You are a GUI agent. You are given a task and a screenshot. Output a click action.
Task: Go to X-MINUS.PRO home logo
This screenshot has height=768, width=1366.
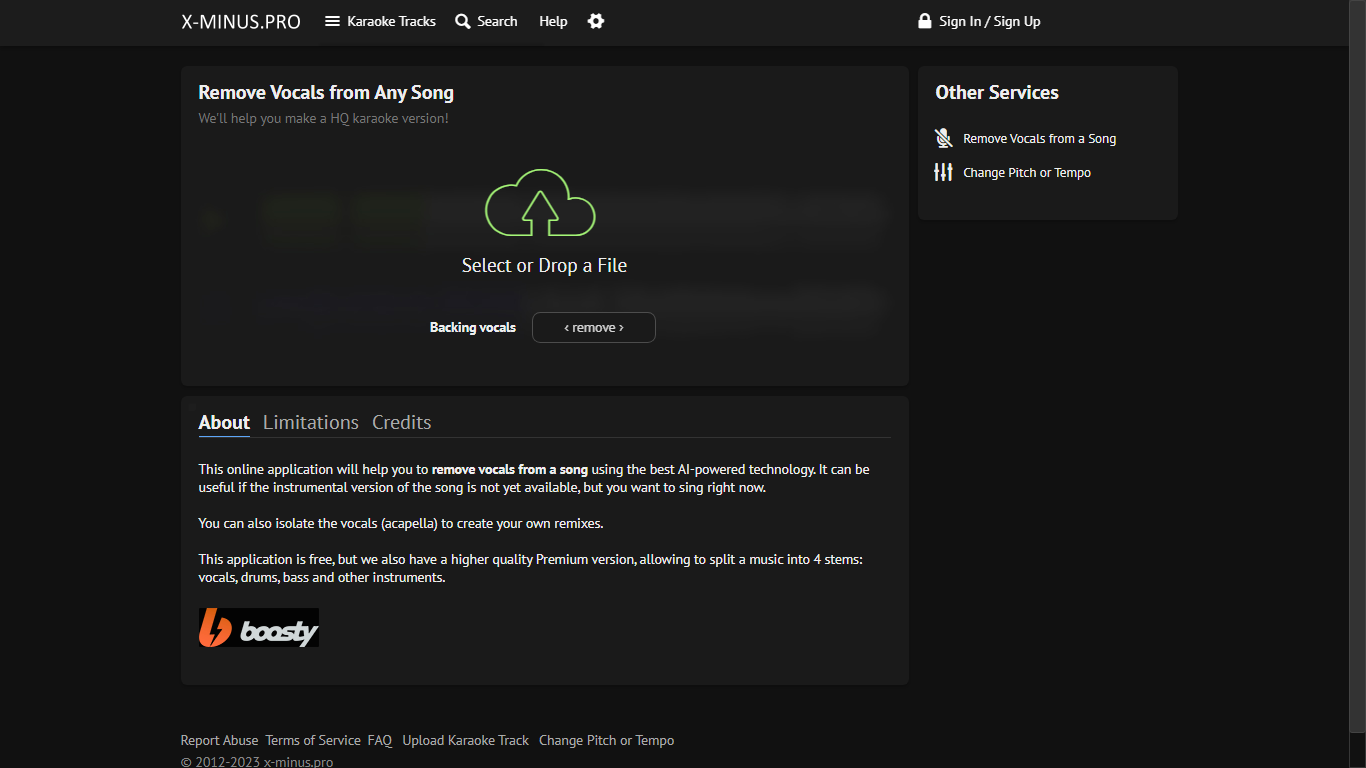241,21
